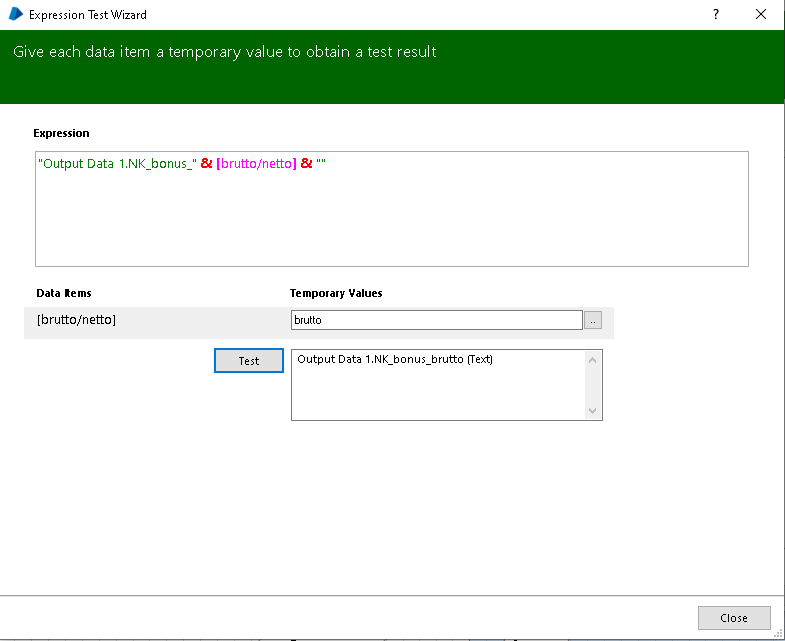The width and height of the screenshot is (785, 641).
Task: Click the Close button at the bottom
Action: click(734, 618)
